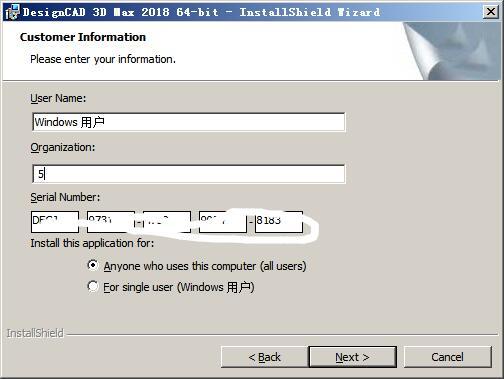This screenshot has width=504, height=379.
Task: Select the third serial number box
Action: pos(167,222)
